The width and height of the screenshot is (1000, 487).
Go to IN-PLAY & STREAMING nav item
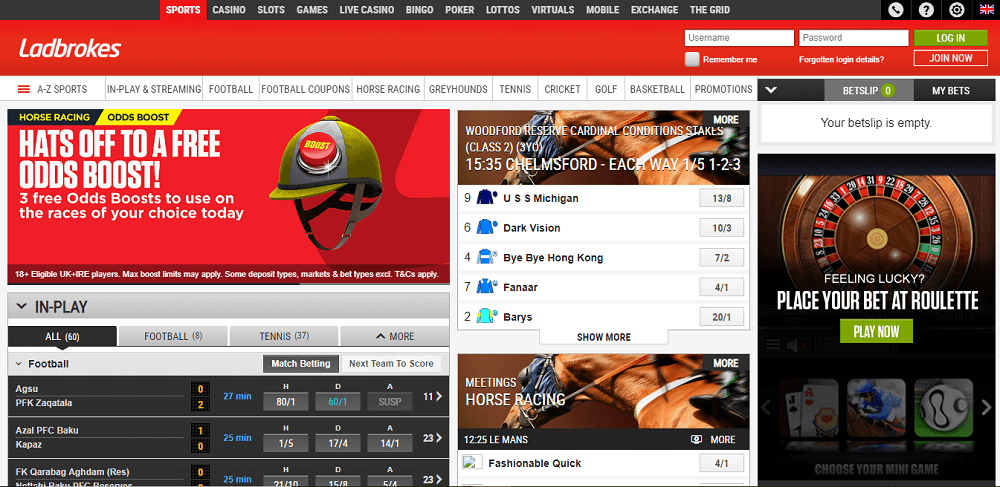(154, 89)
